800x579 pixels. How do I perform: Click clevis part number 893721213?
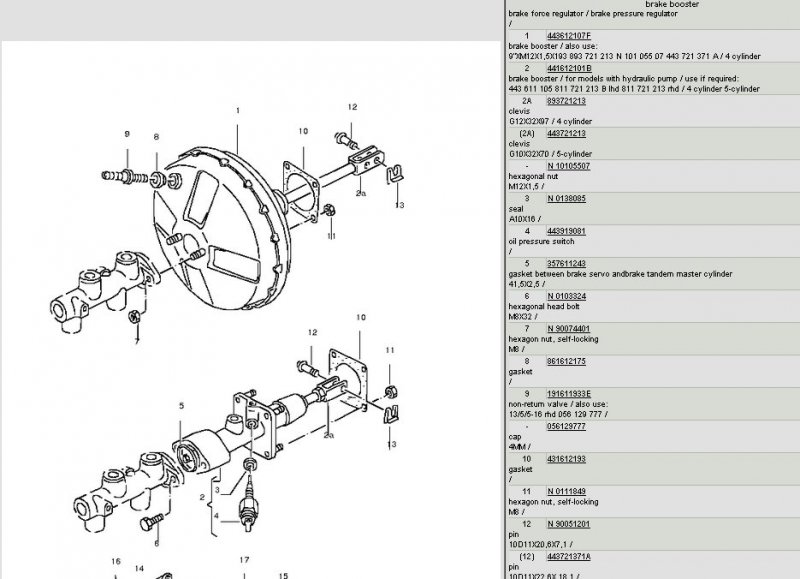[567, 101]
